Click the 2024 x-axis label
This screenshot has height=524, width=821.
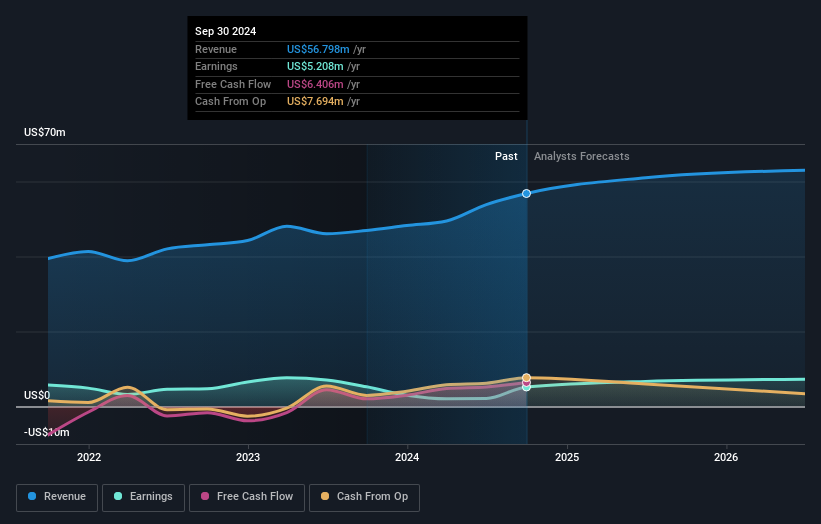tap(407, 458)
